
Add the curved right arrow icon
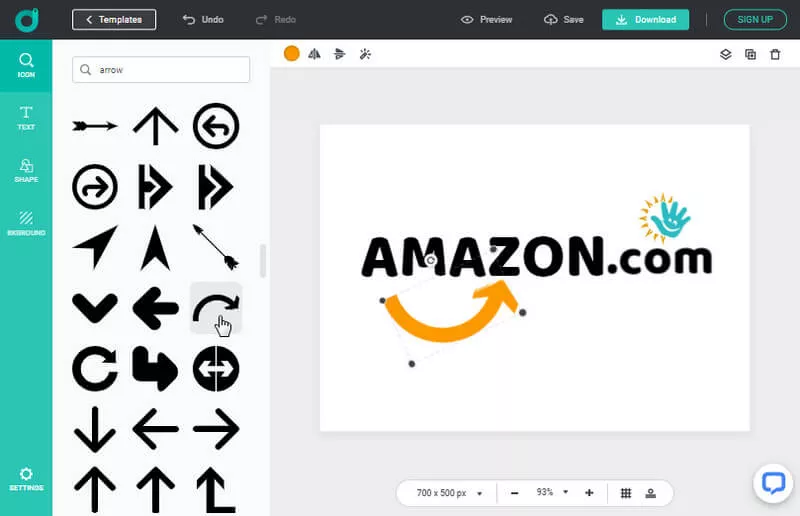[216, 308]
